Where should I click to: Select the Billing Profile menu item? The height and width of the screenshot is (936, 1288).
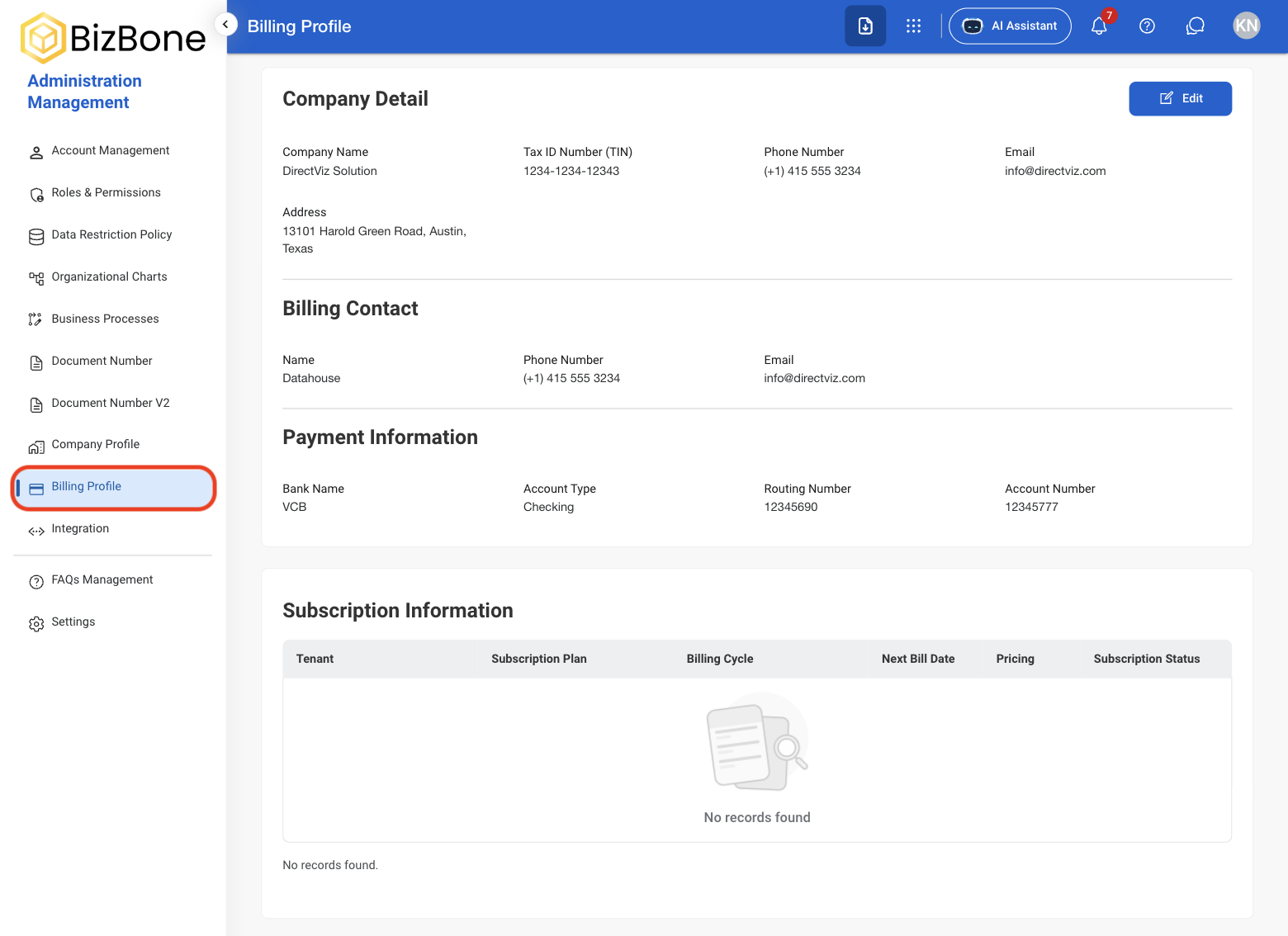113,487
